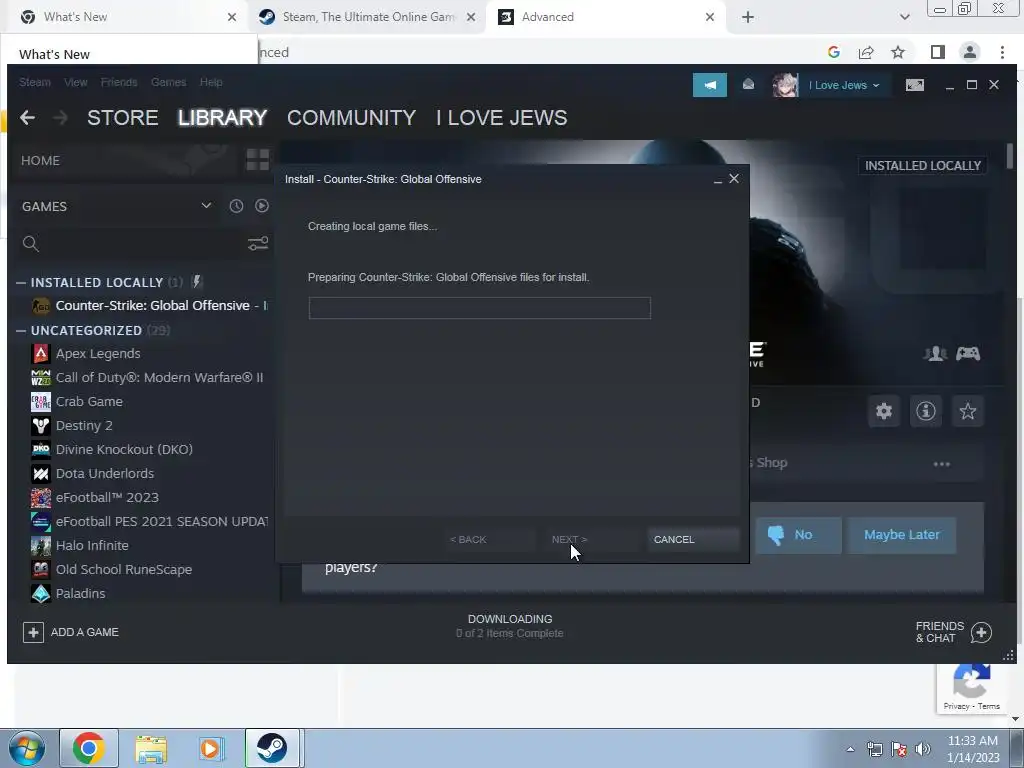Click the profile avatar picture
Screen dimensions: 1024x768
[785, 85]
